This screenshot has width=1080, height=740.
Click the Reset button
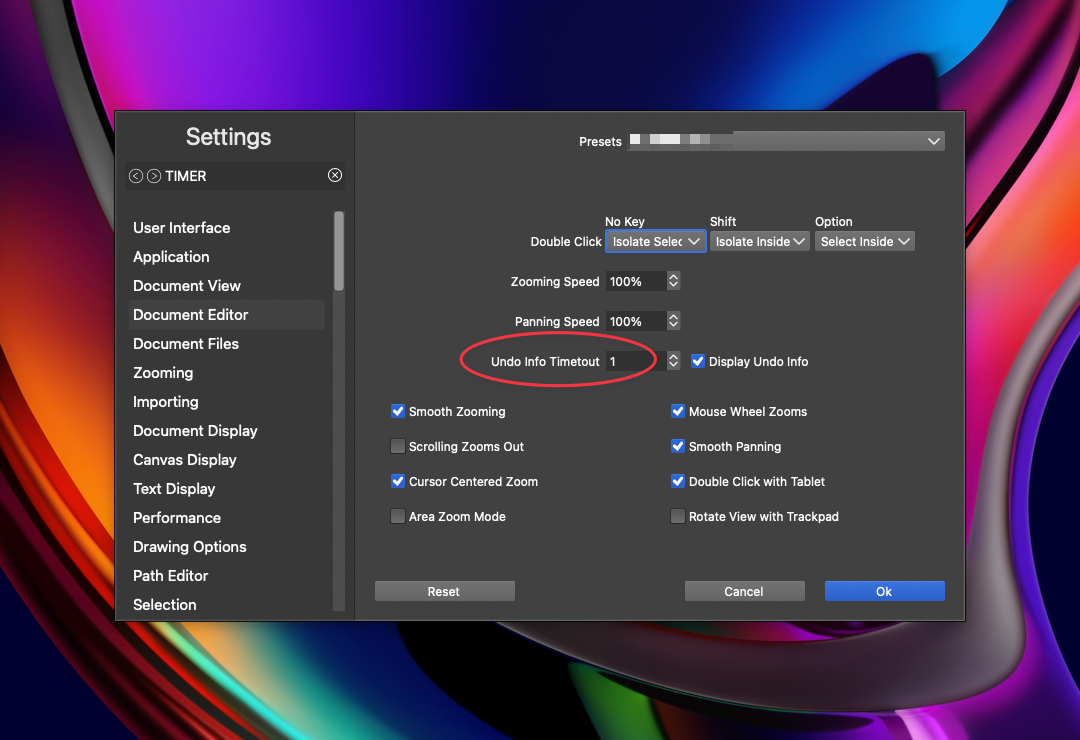pyautogui.click(x=444, y=591)
